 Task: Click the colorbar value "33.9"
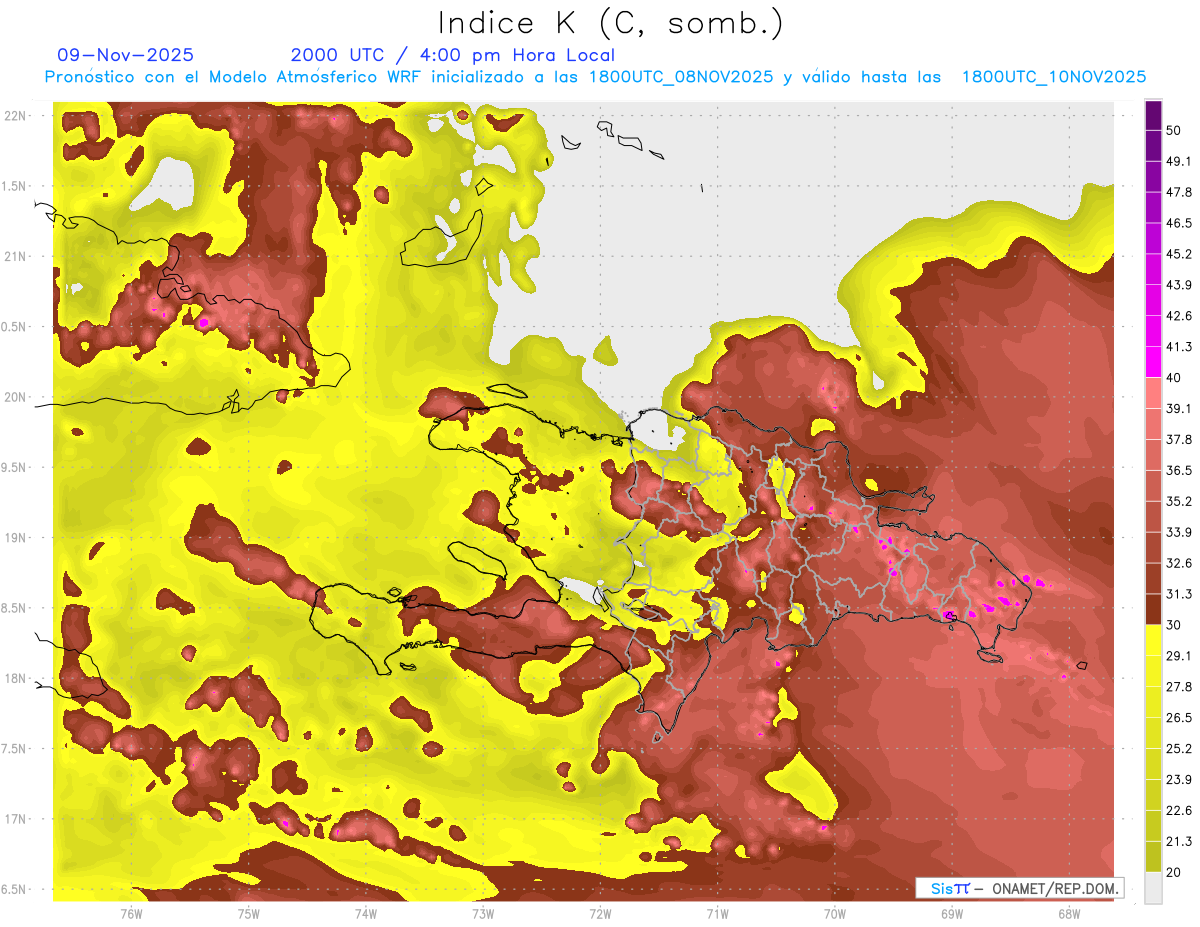point(1179,532)
